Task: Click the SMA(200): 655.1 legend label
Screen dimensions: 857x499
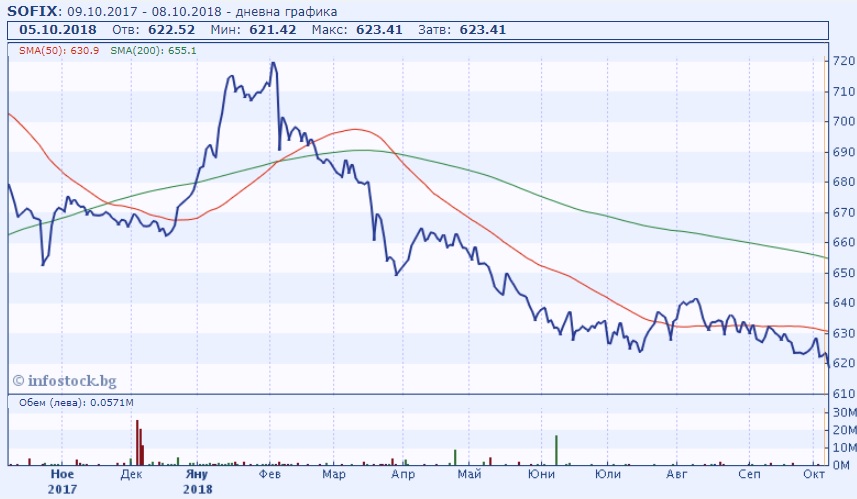Action: [153, 50]
